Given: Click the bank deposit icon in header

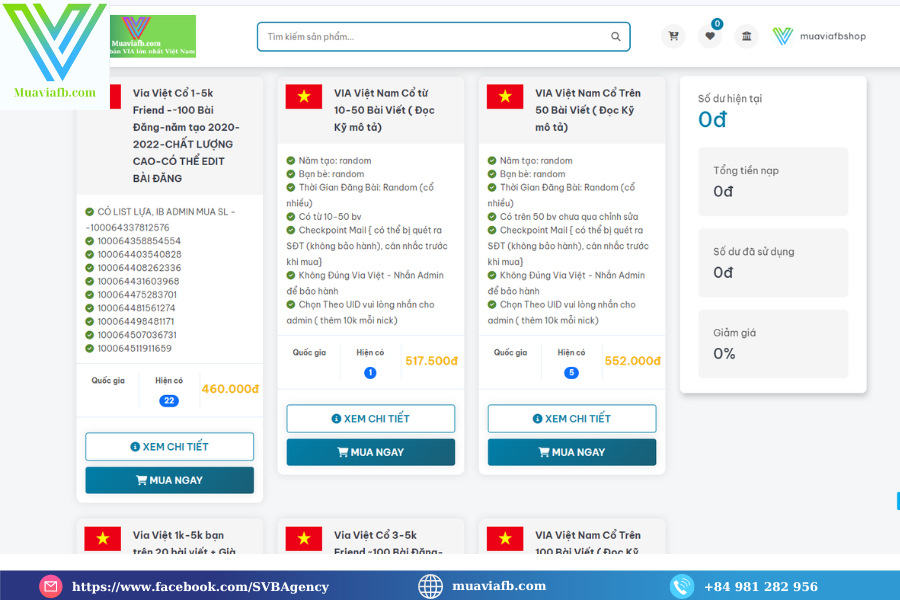Looking at the screenshot, I should click(746, 36).
